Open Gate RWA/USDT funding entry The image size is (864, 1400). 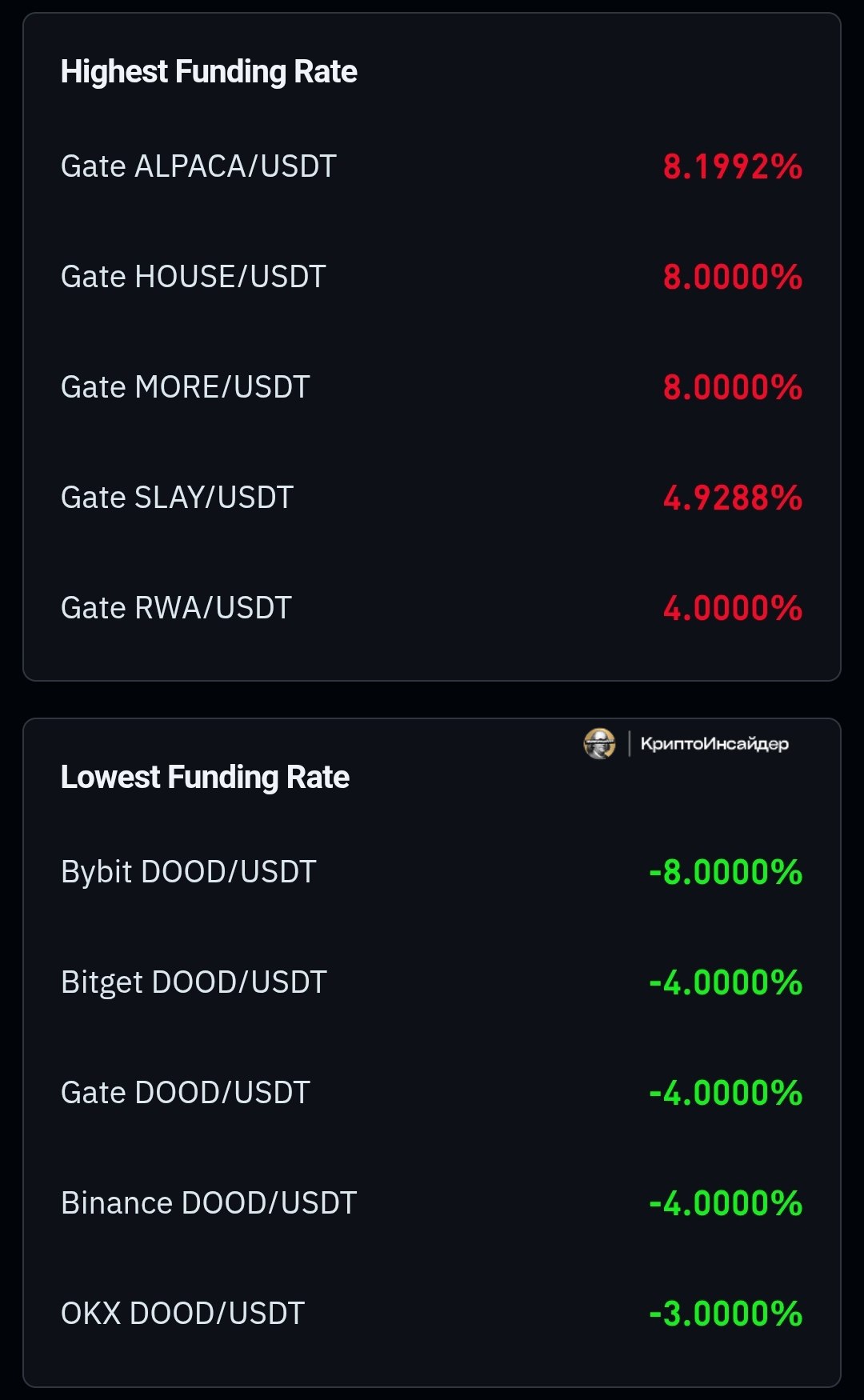pyautogui.click(x=176, y=608)
